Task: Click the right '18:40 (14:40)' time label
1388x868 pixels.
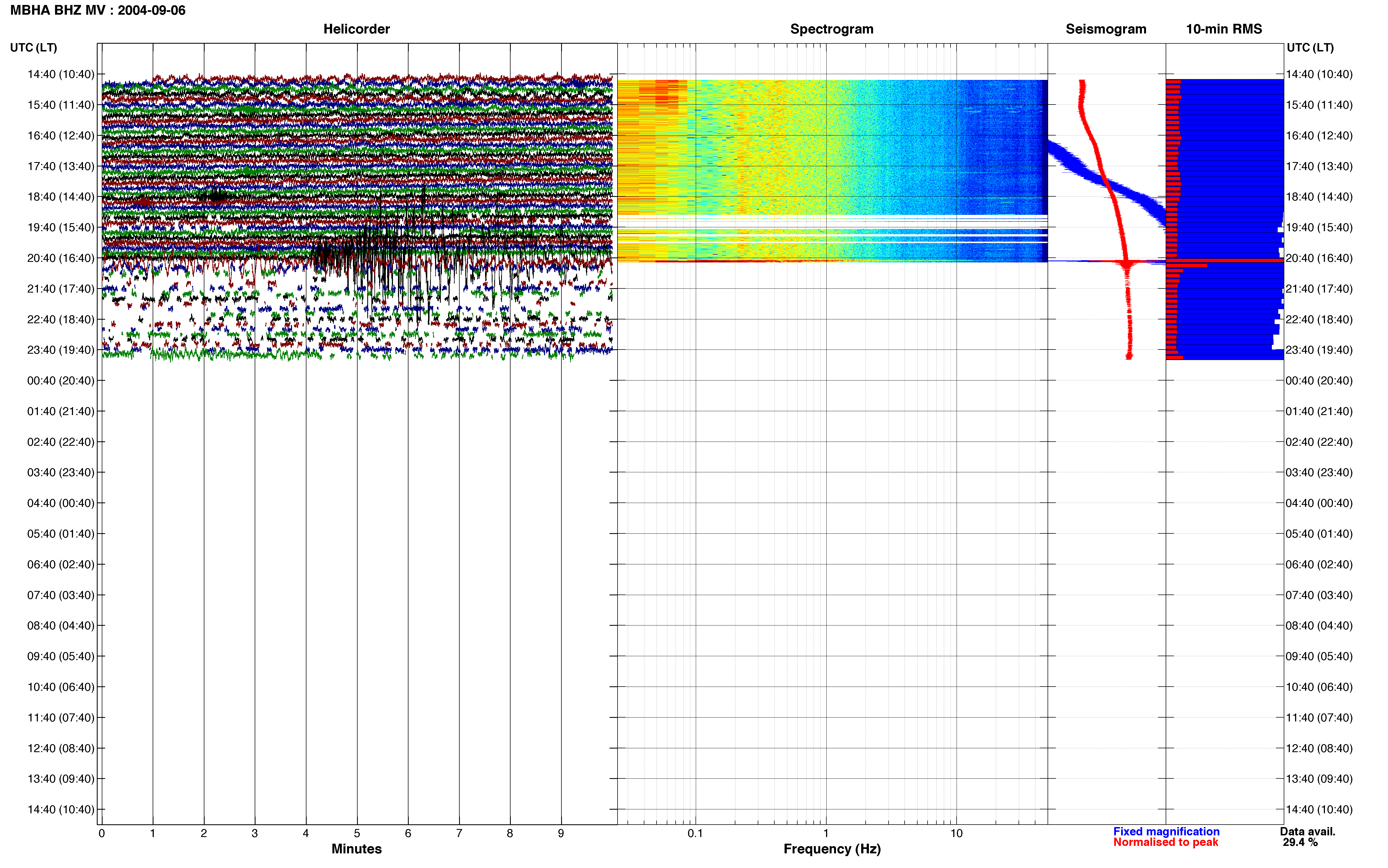Action: pos(1319,197)
